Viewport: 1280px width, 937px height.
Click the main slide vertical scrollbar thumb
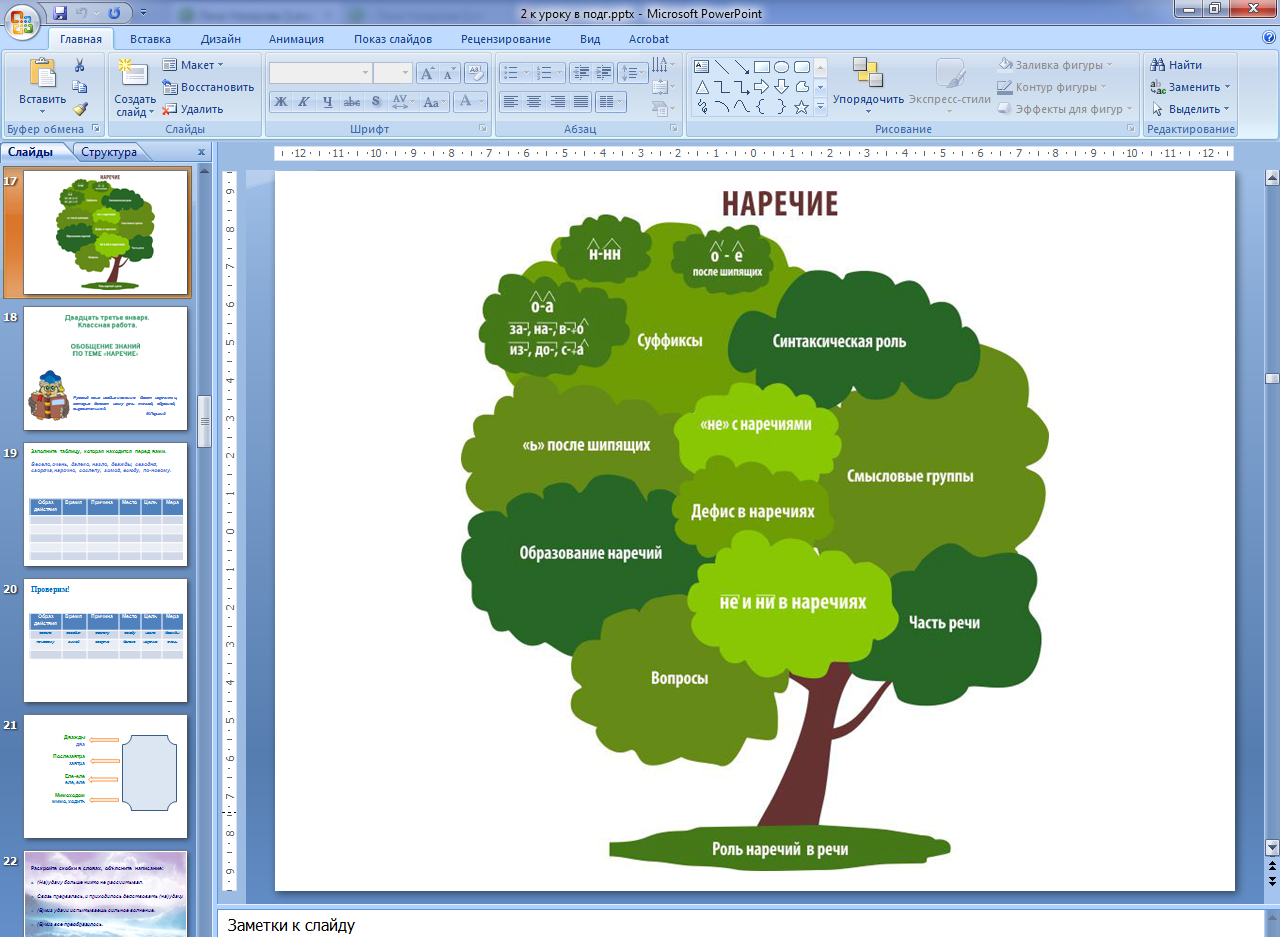[x=1272, y=378]
